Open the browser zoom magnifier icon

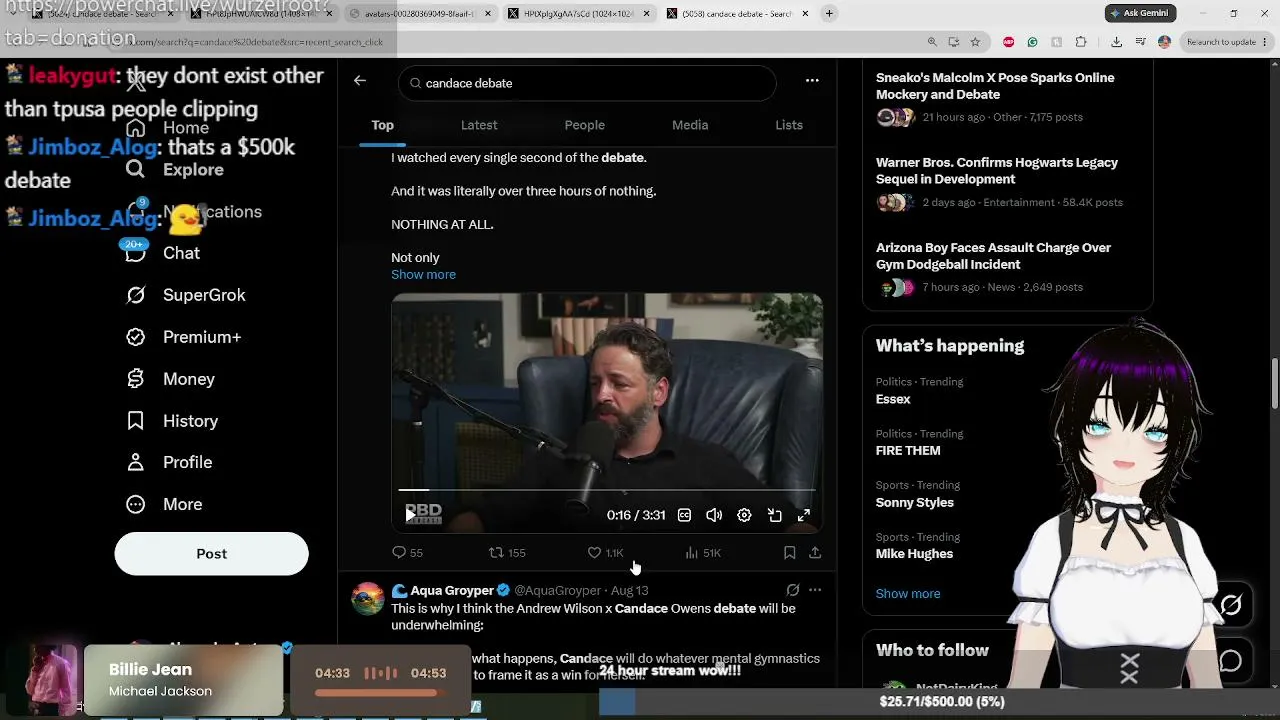(x=932, y=42)
